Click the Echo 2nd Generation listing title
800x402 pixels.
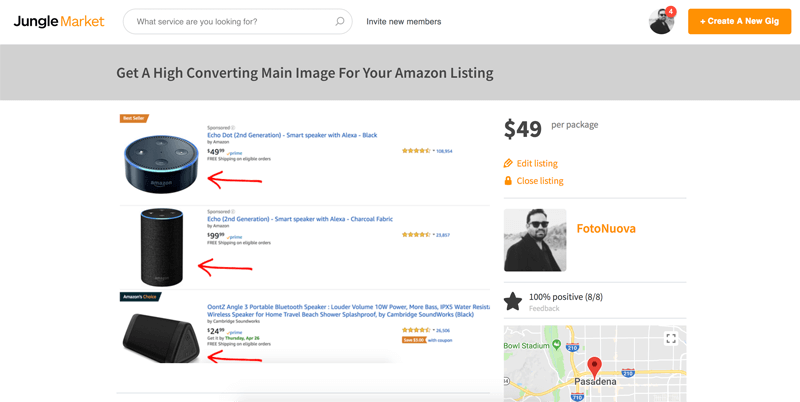point(300,219)
